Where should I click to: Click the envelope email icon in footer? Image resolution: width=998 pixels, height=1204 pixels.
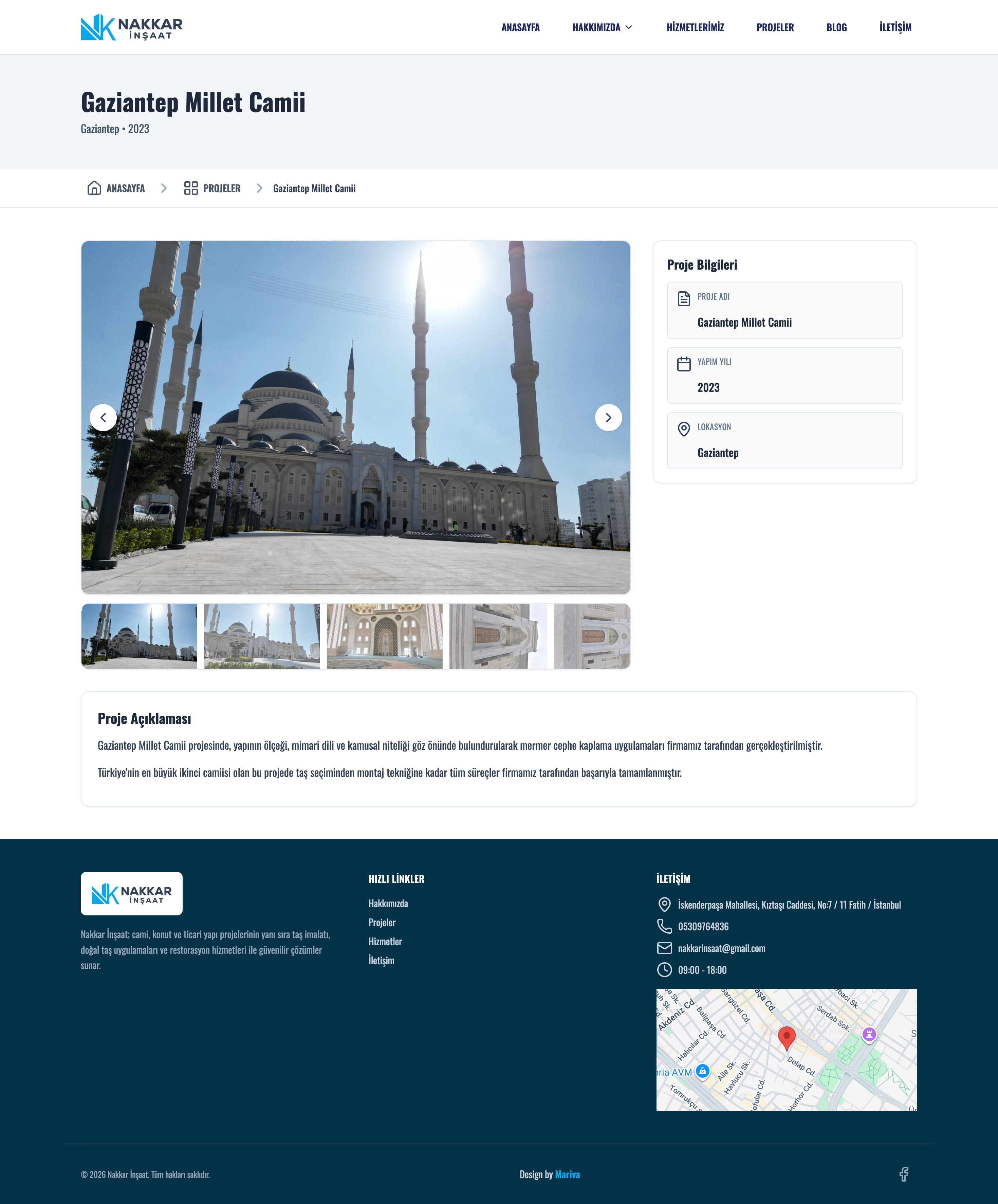point(664,948)
